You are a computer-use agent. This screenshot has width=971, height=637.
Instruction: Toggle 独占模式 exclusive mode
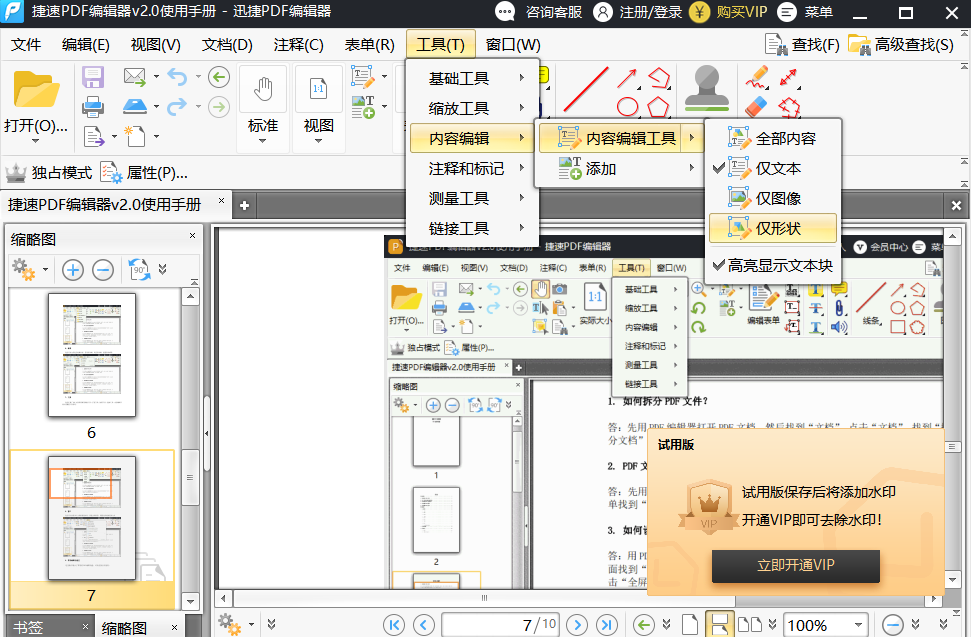[50, 173]
